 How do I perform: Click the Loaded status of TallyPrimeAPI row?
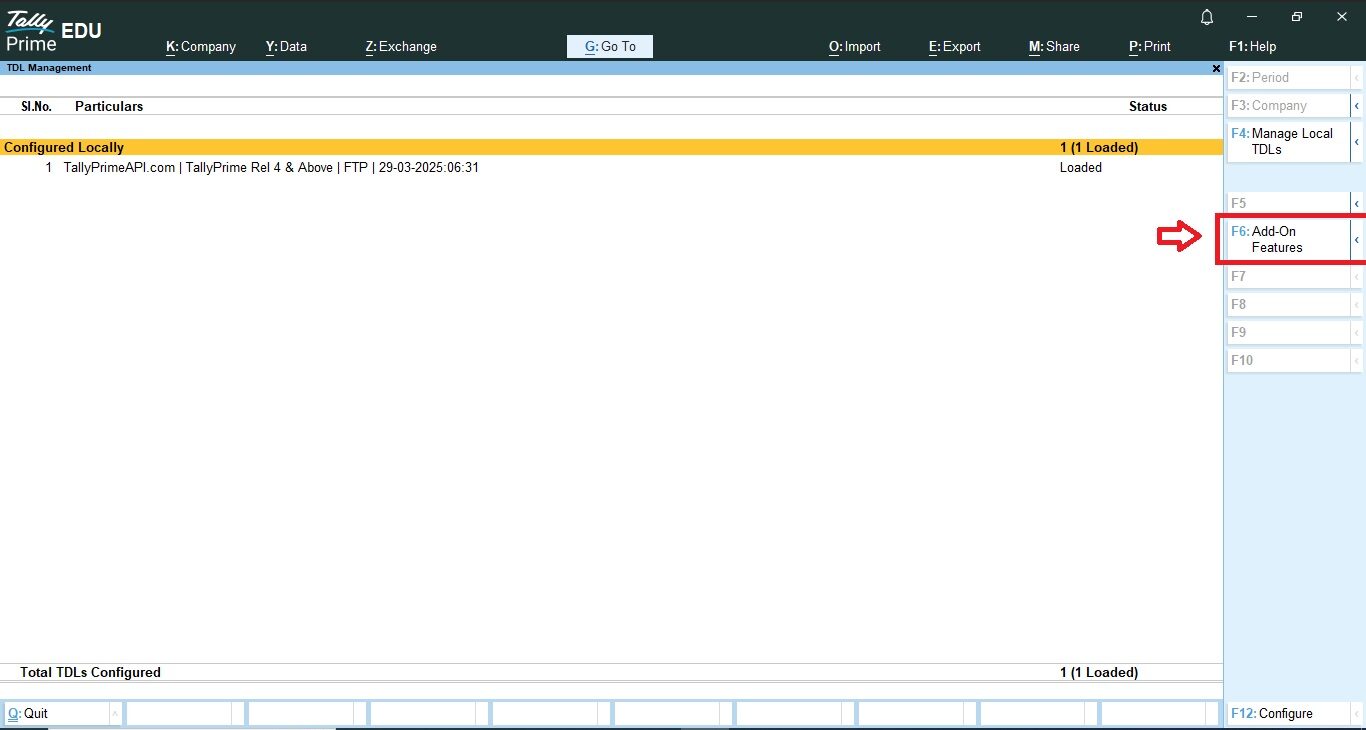(1080, 168)
